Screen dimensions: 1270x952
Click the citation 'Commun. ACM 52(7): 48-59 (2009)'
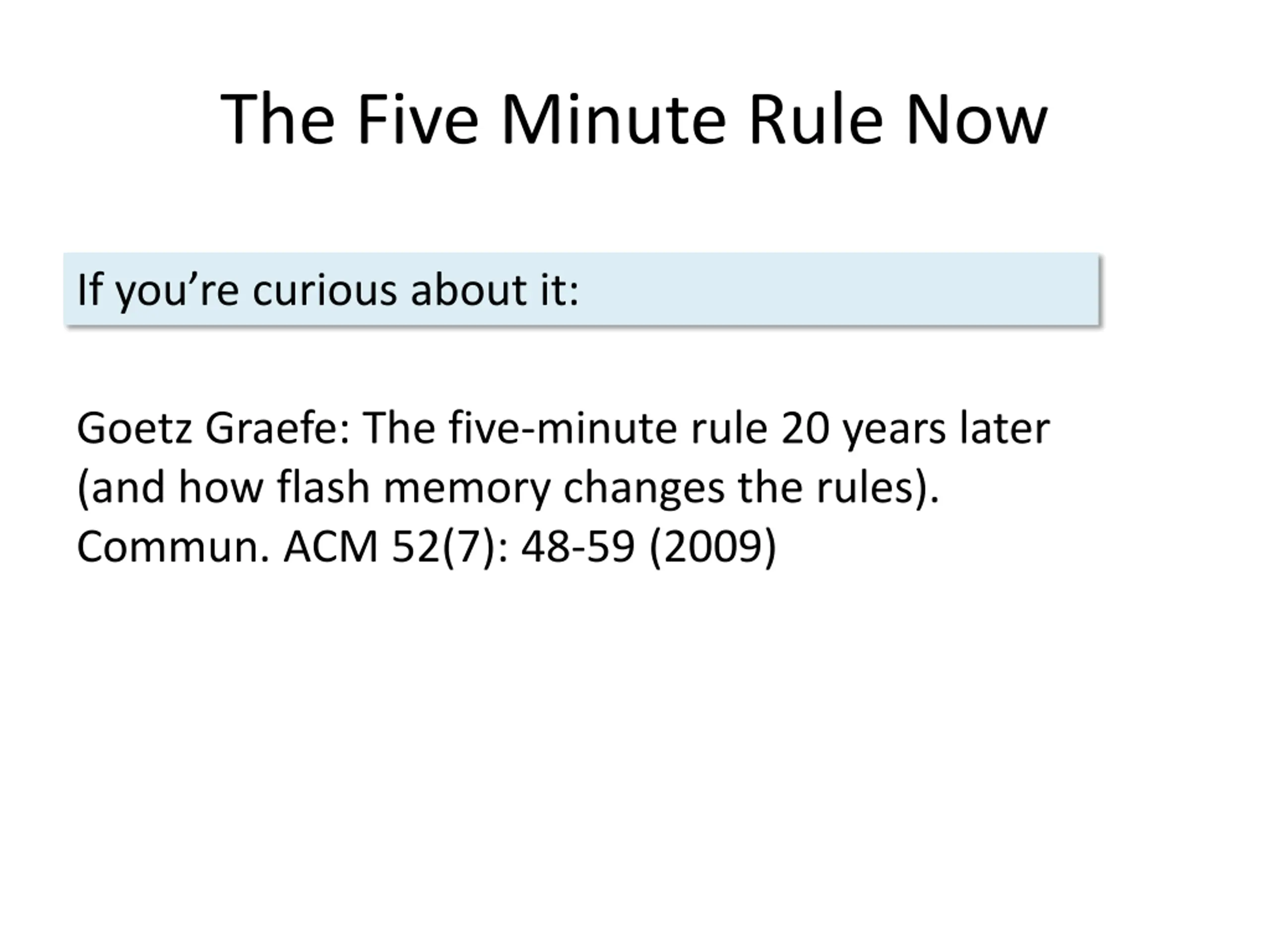pyautogui.click(x=427, y=546)
